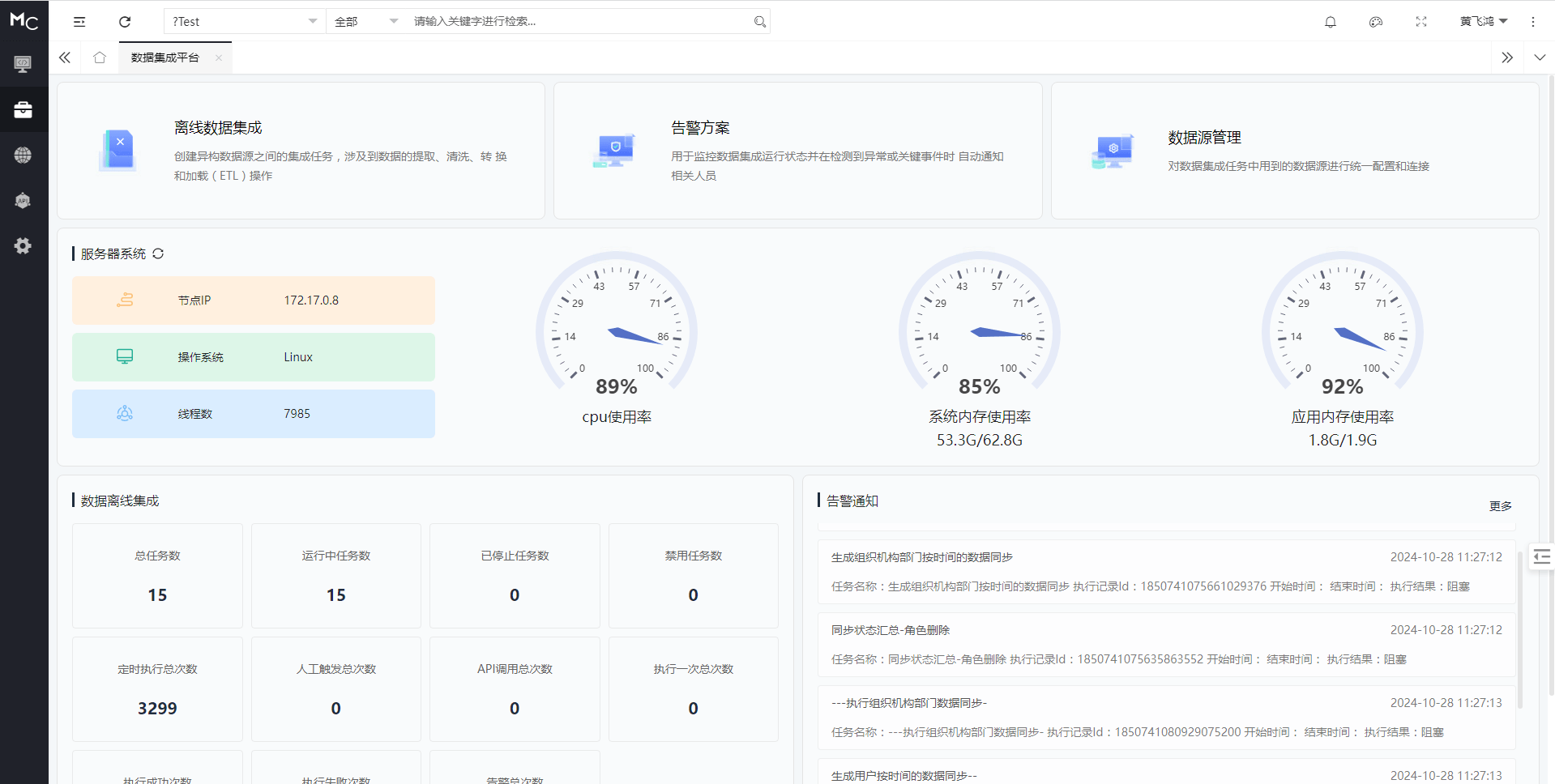The image size is (1555, 784).
Task: Collapse the sidebar with the double-left chevron
Action: [65, 58]
